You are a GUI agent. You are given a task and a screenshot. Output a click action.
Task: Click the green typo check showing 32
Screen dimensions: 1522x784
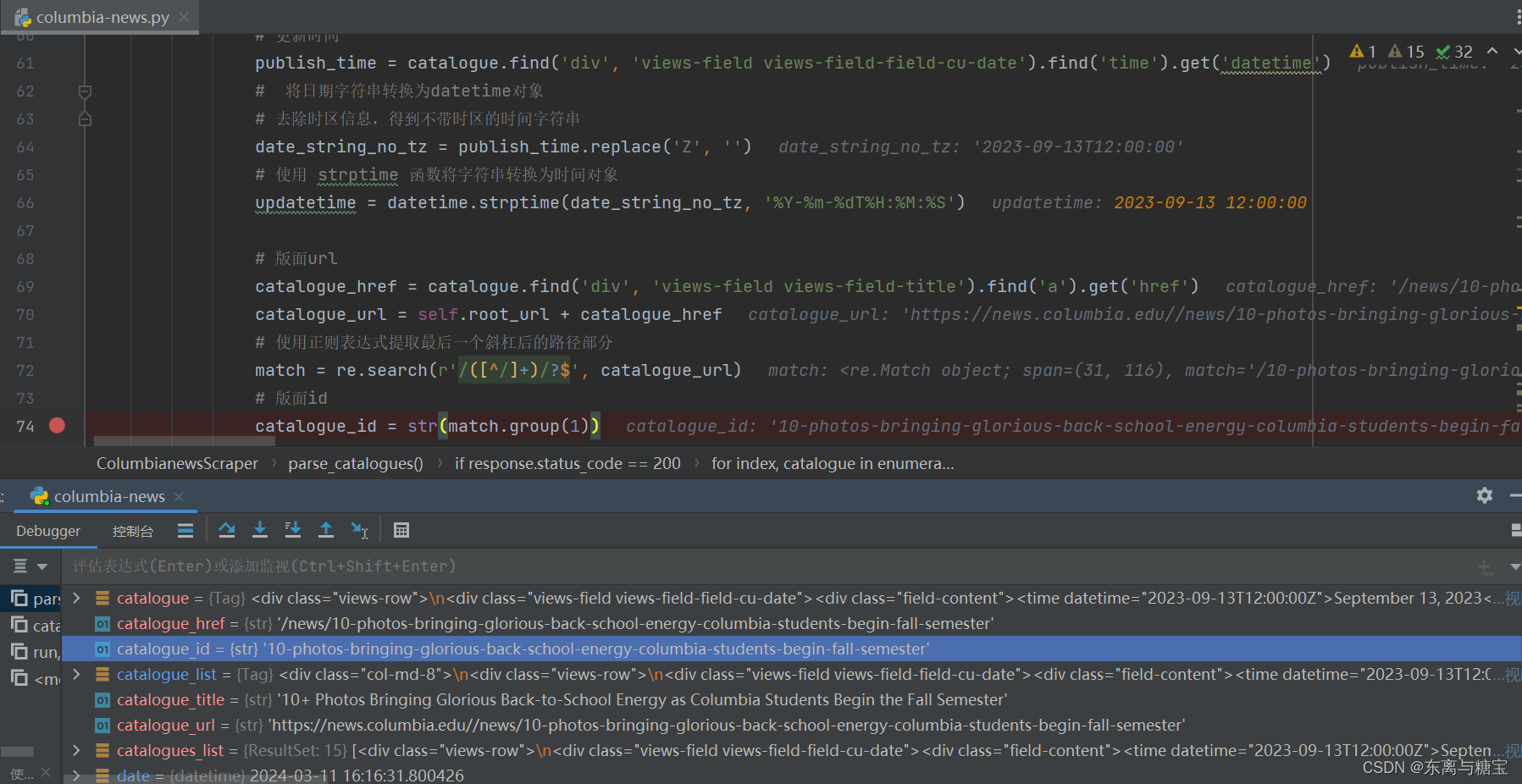pos(1454,52)
